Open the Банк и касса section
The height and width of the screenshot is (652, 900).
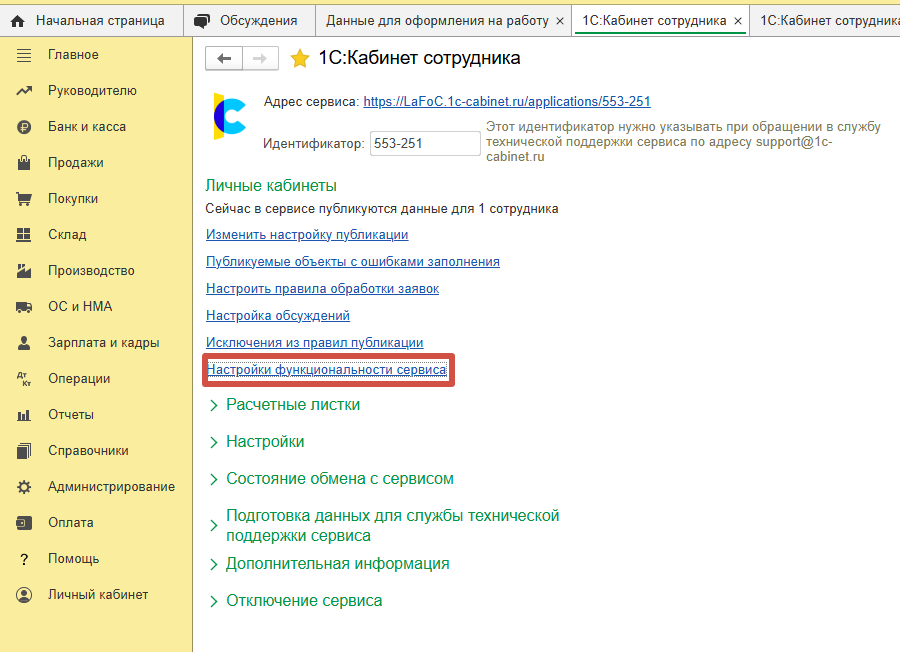coord(87,127)
